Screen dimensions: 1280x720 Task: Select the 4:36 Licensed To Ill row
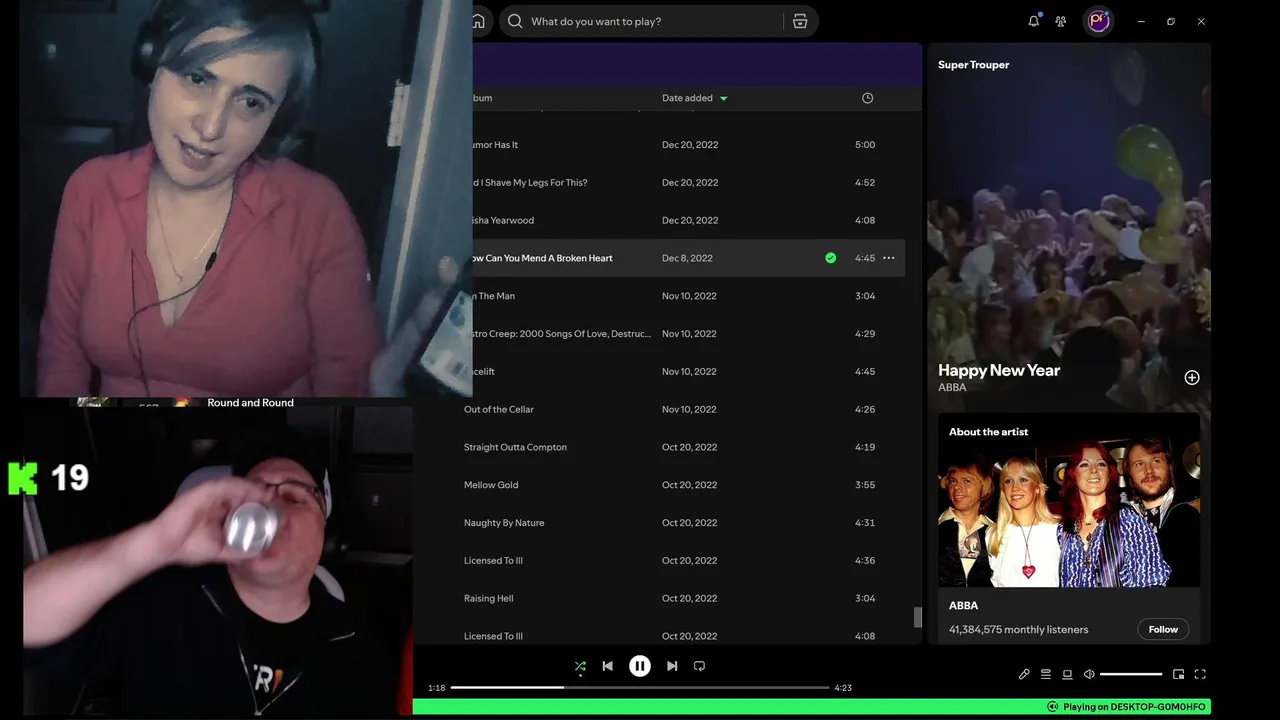[x=660, y=561]
